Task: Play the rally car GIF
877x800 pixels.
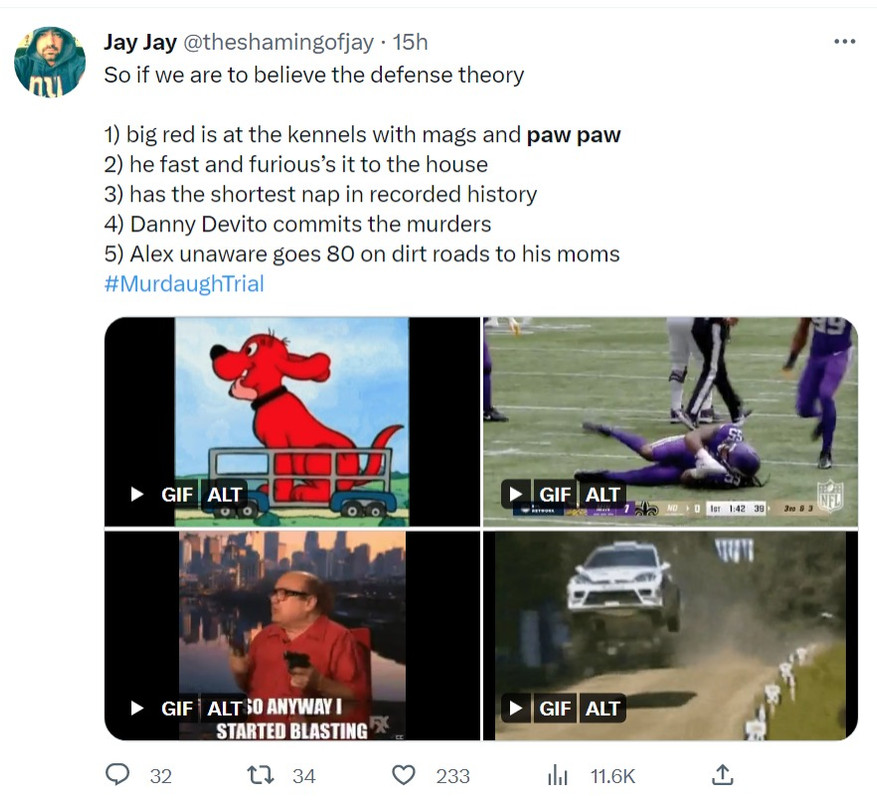Action: 516,708
